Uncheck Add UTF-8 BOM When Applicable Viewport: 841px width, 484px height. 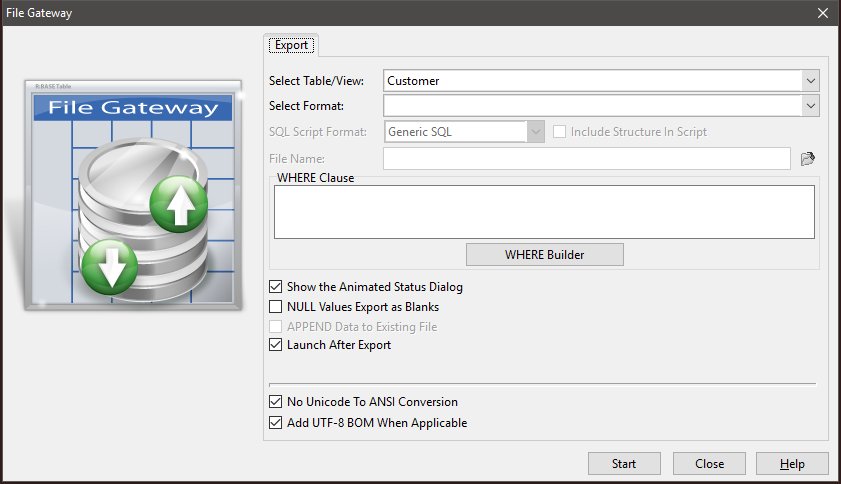(276, 423)
